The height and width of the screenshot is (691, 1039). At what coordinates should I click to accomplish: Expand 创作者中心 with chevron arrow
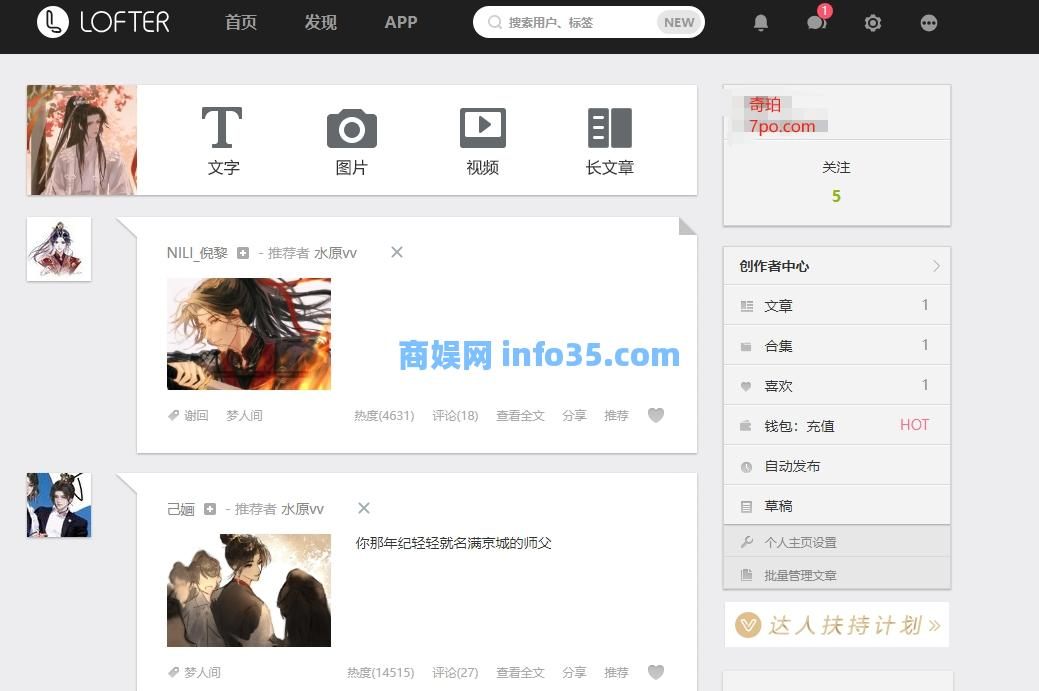[x=936, y=266]
